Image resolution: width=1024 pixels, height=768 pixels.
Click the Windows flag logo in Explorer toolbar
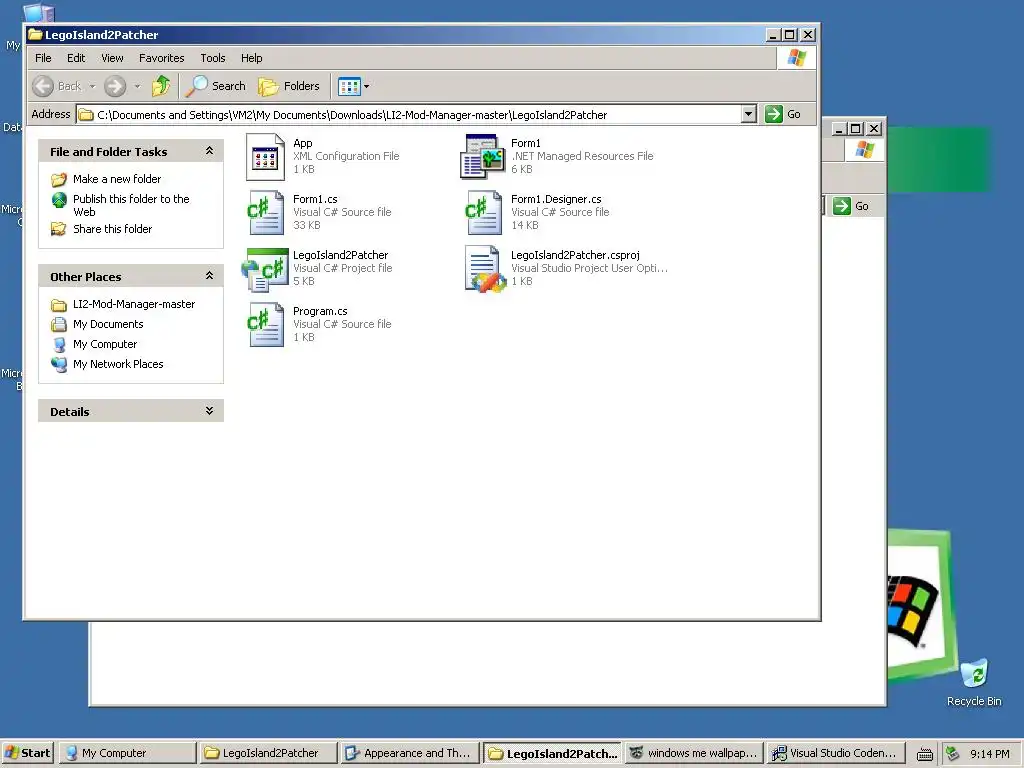[x=797, y=58]
